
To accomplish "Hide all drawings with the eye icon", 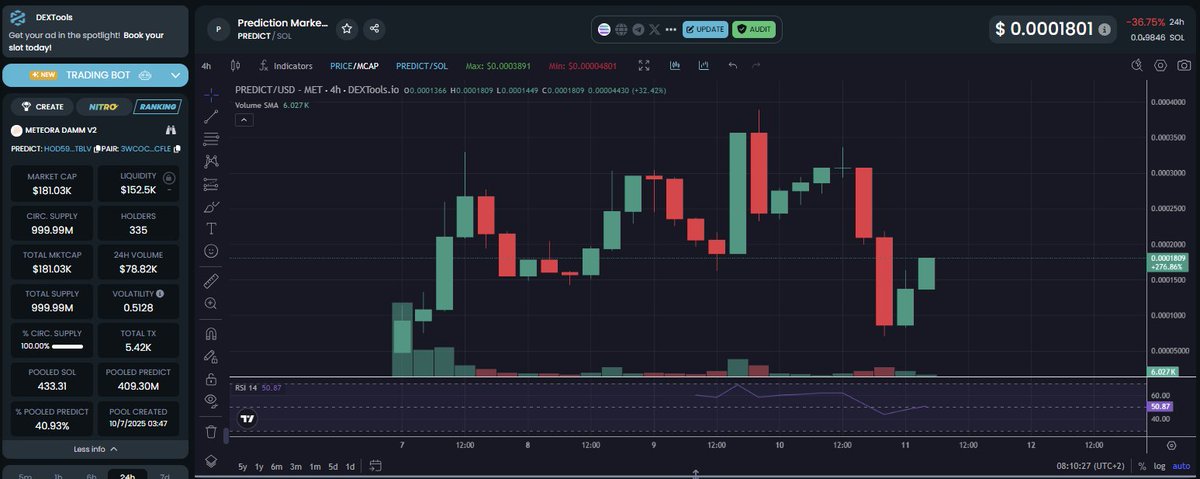I will point(211,401).
